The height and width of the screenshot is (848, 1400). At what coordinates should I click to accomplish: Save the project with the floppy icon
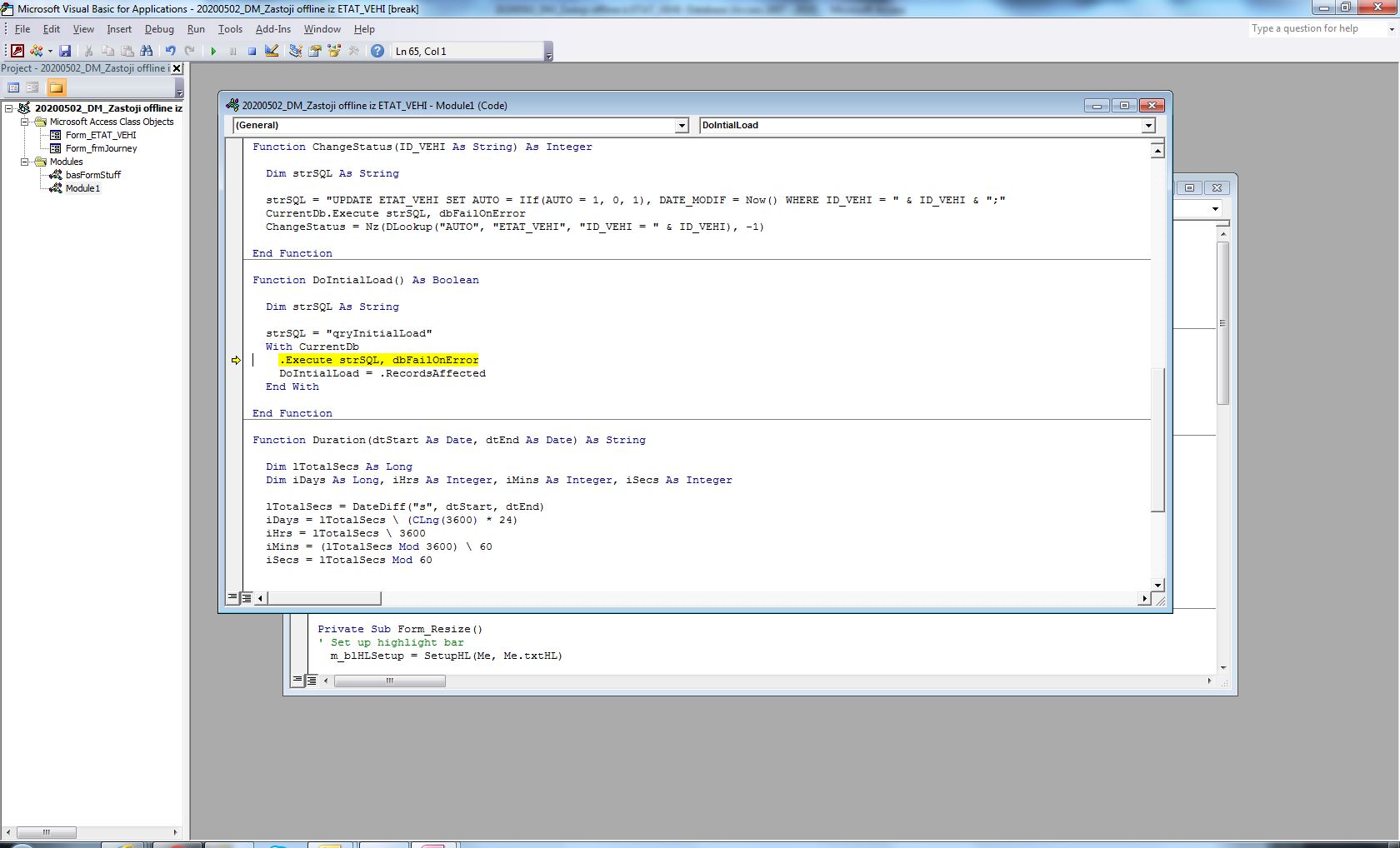pyautogui.click(x=65, y=51)
